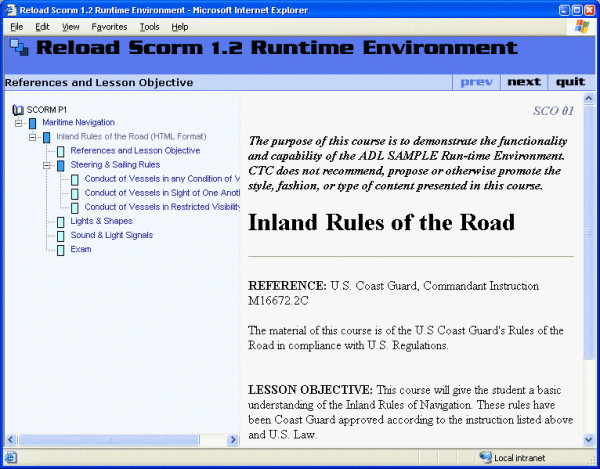The height and width of the screenshot is (469, 600).
Task: Click the Internet Explorer icon in the title bar
Action: click(11, 10)
